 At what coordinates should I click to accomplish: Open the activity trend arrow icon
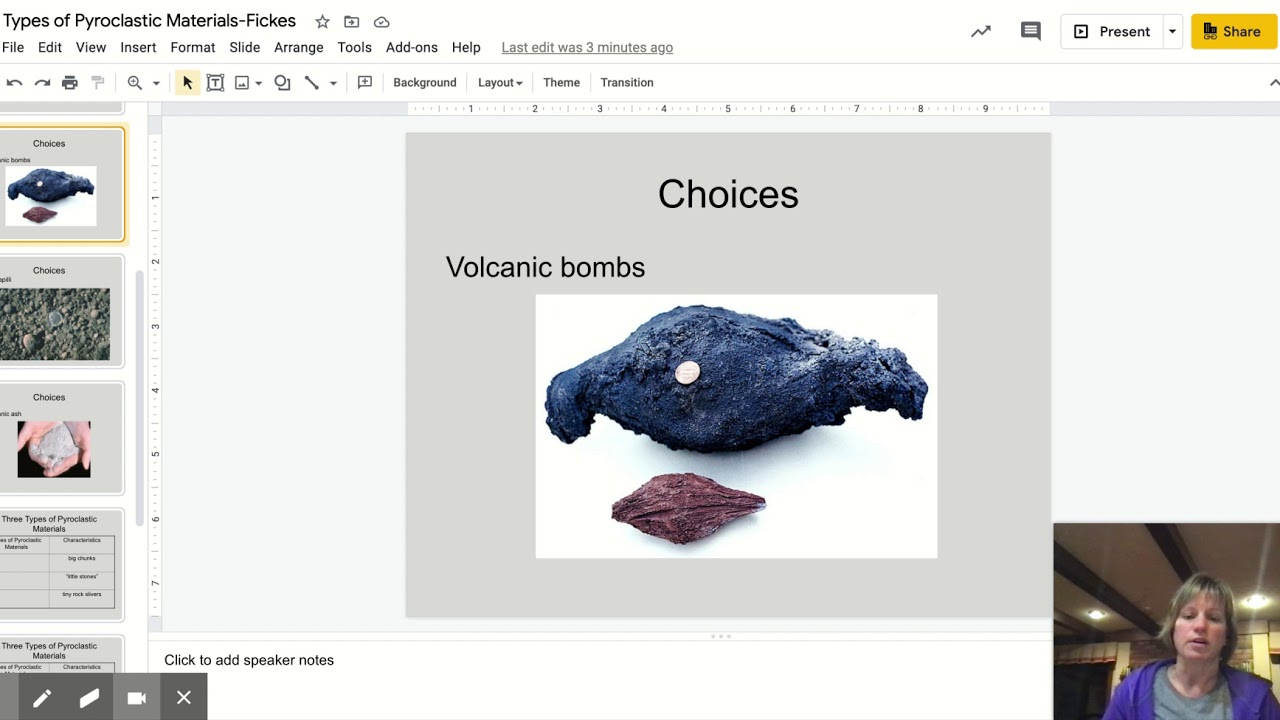[981, 32]
